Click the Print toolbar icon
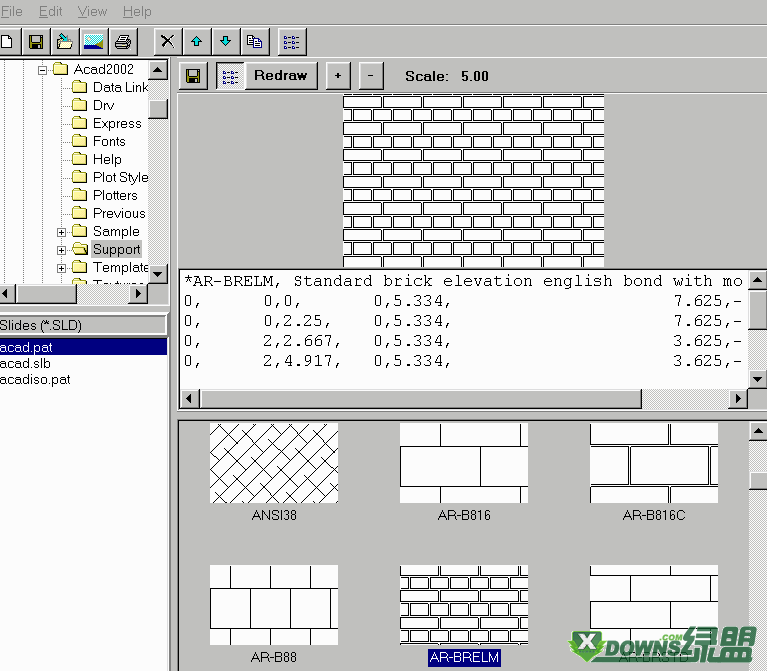This screenshot has width=767, height=671. click(x=123, y=42)
